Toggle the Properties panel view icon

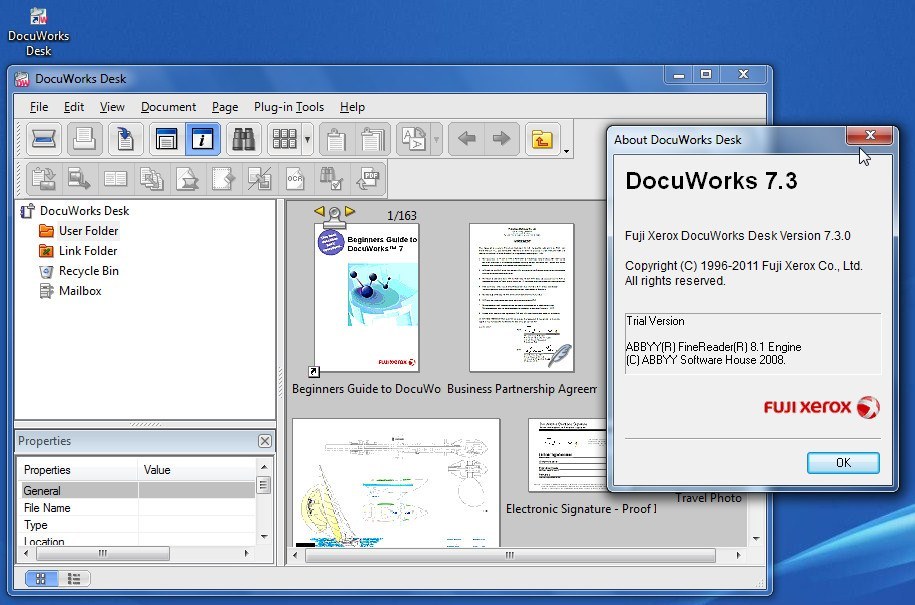[166, 139]
